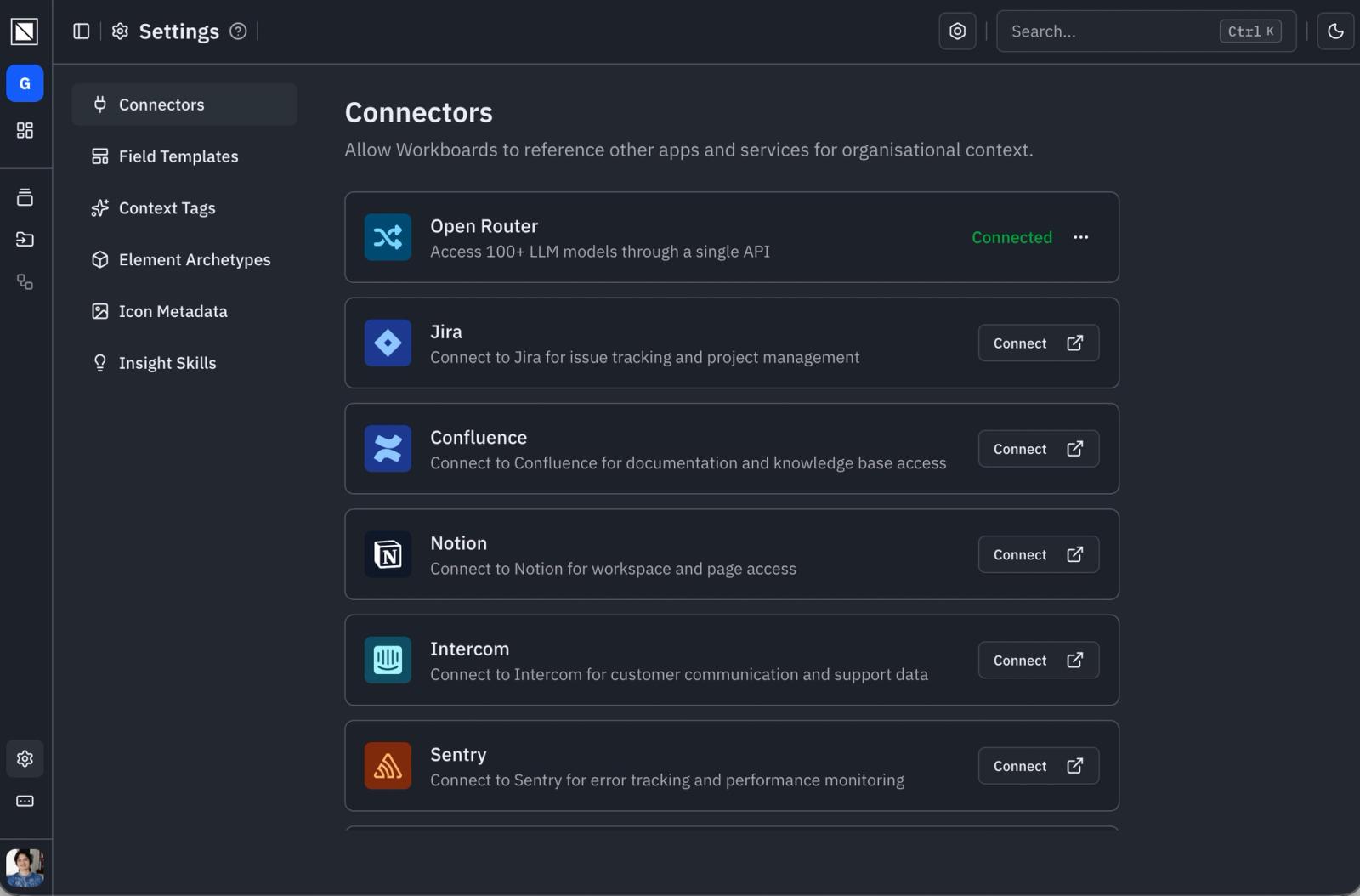
Task: Click the import arrow folder icon in left rail
Action: [25, 240]
